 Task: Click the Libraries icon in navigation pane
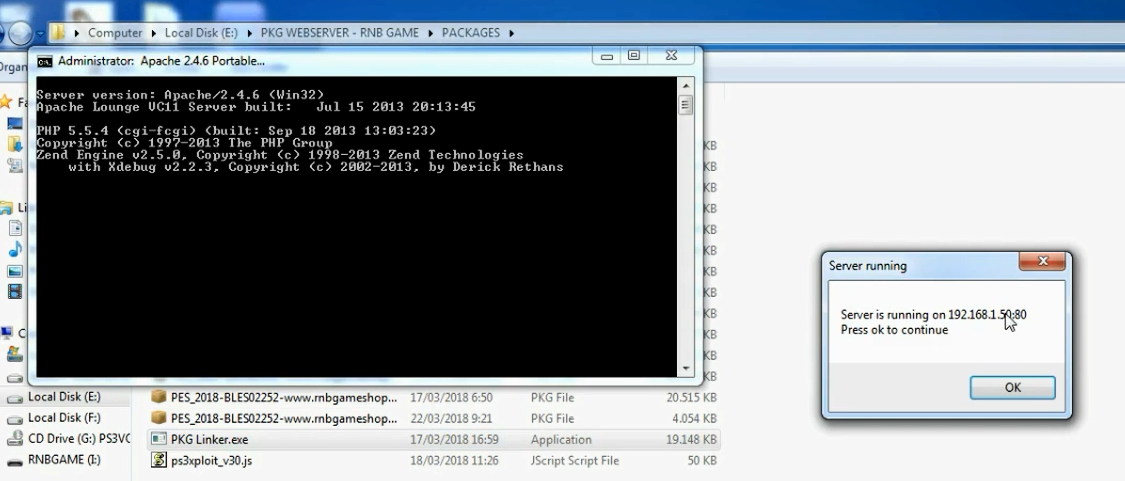tap(7, 208)
